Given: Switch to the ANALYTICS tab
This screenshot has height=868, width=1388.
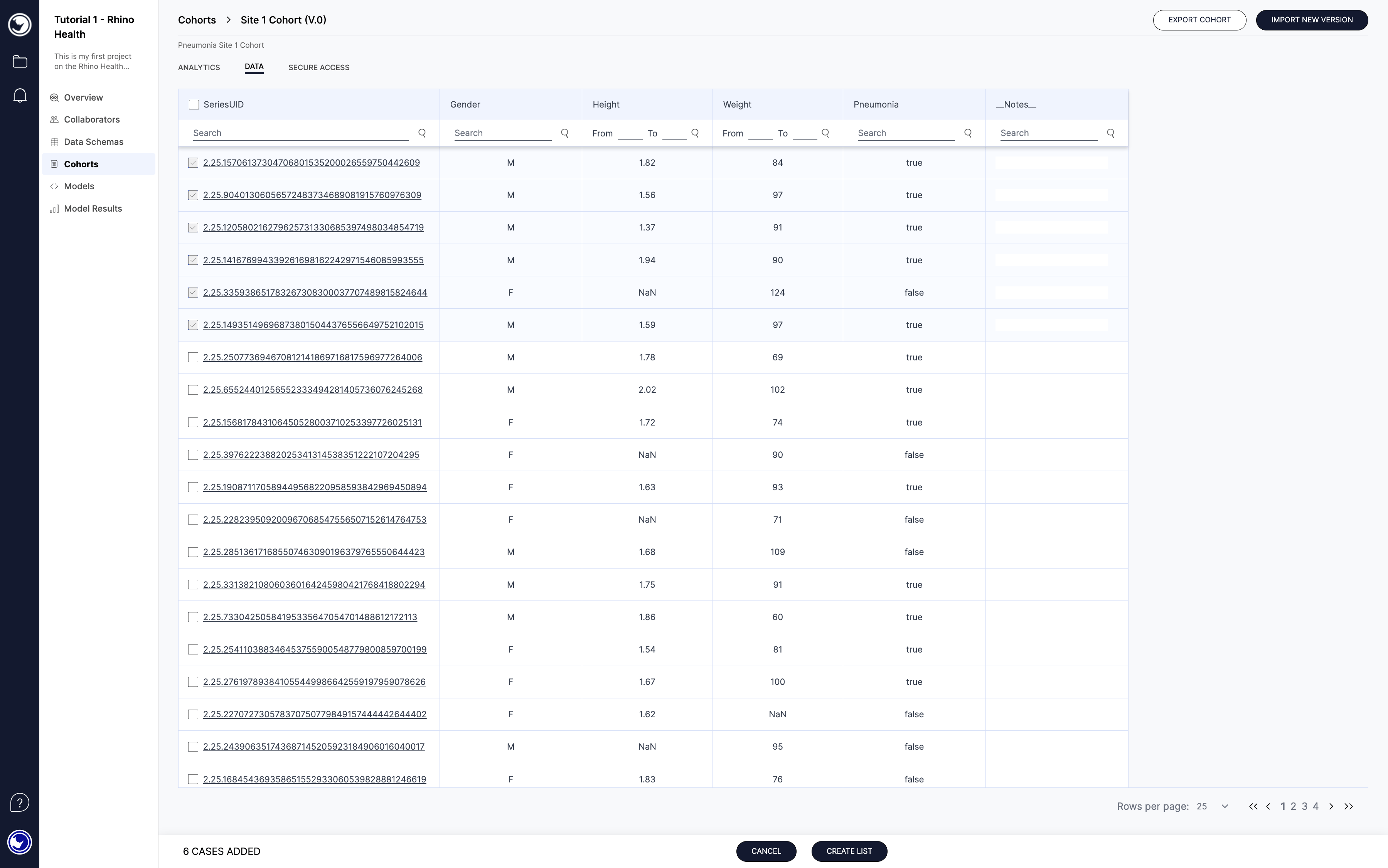Looking at the screenshot, I should [199, 67].
